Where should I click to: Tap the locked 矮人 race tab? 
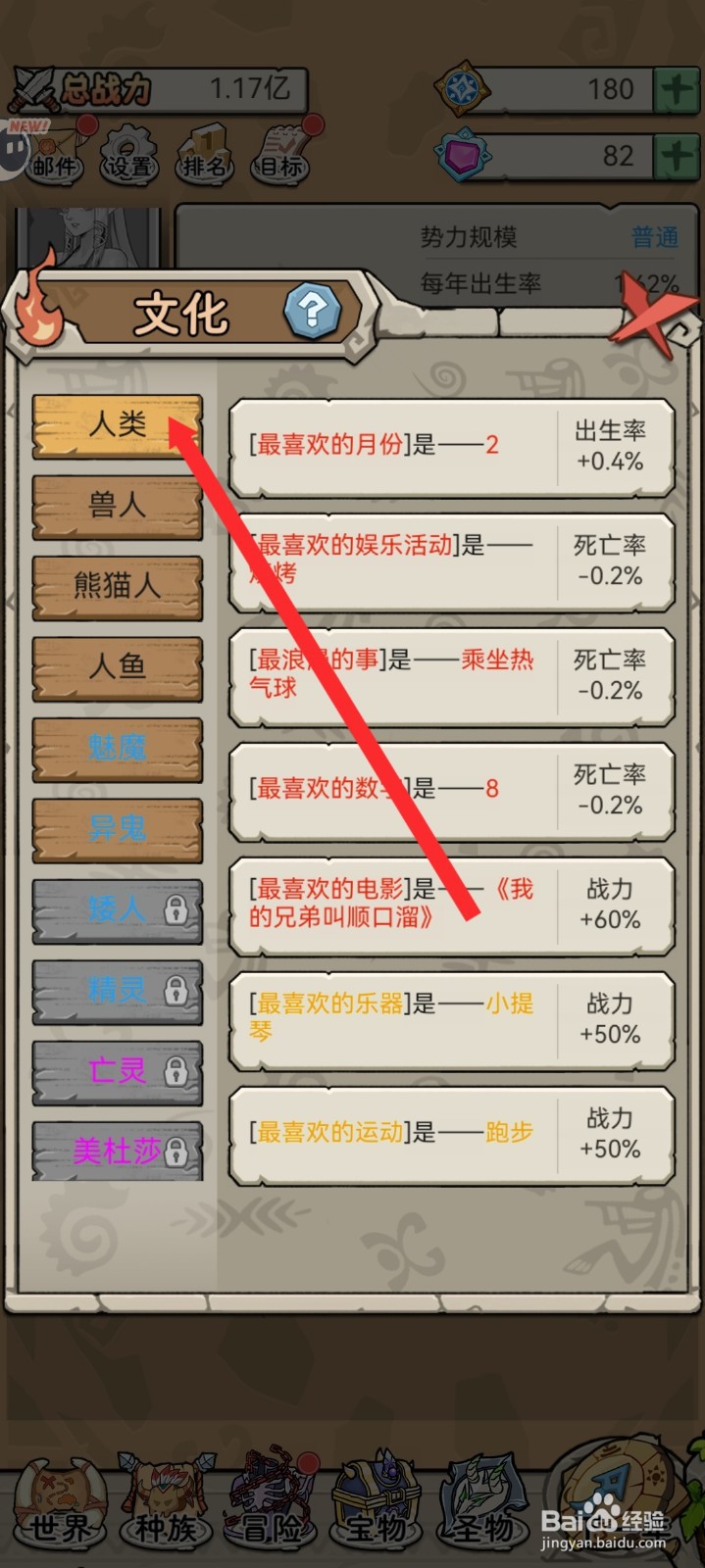pos(118,910)
